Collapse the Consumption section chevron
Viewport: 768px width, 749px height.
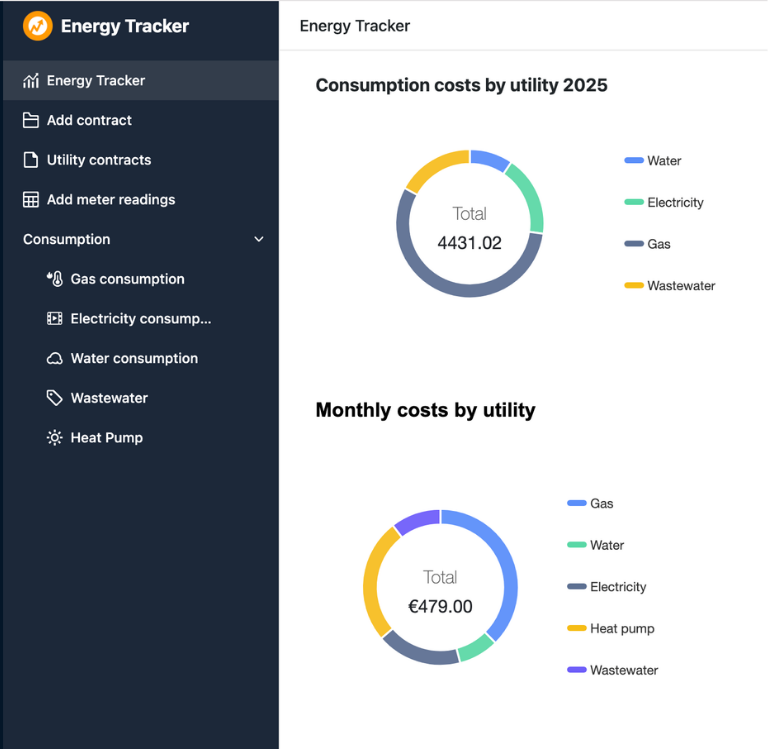(259, 240)
